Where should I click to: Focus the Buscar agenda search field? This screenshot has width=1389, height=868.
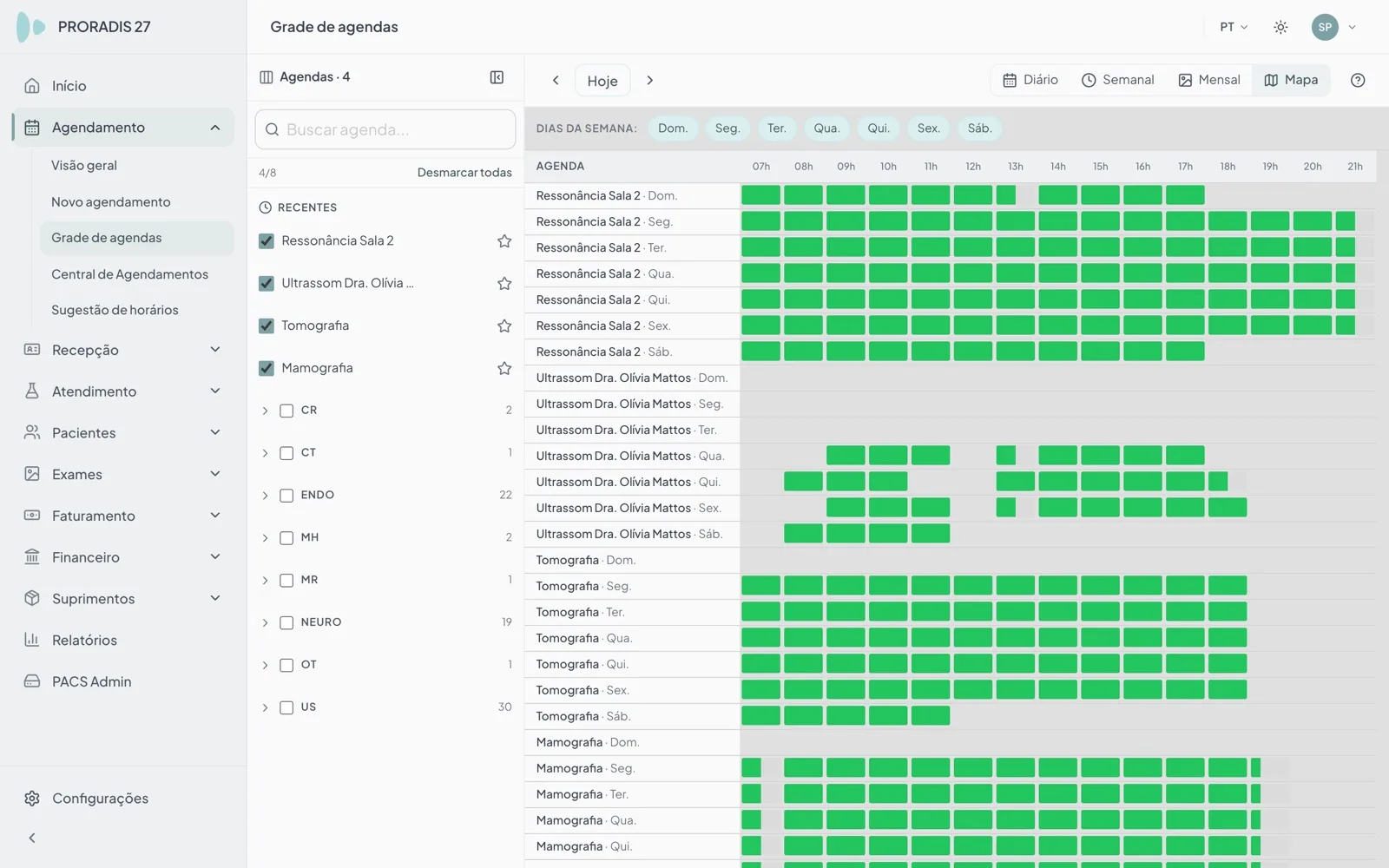[x=385, y=129]
